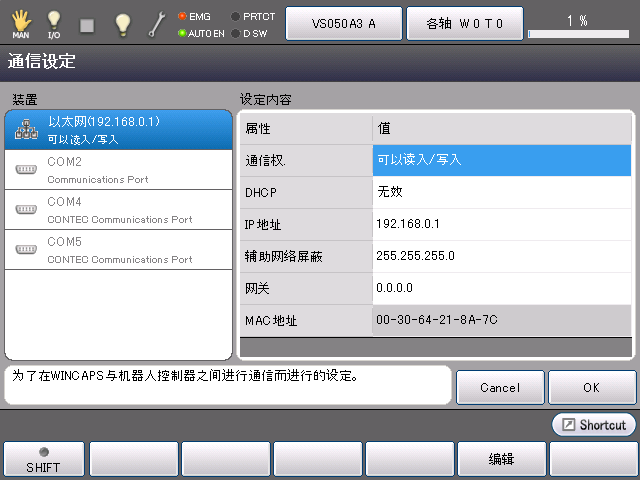Viewport: 640px width, 480px height.
Task: Select COM4 CONTEC Communications Port entry
Action: pyautogui.click(x=118, y=210)
